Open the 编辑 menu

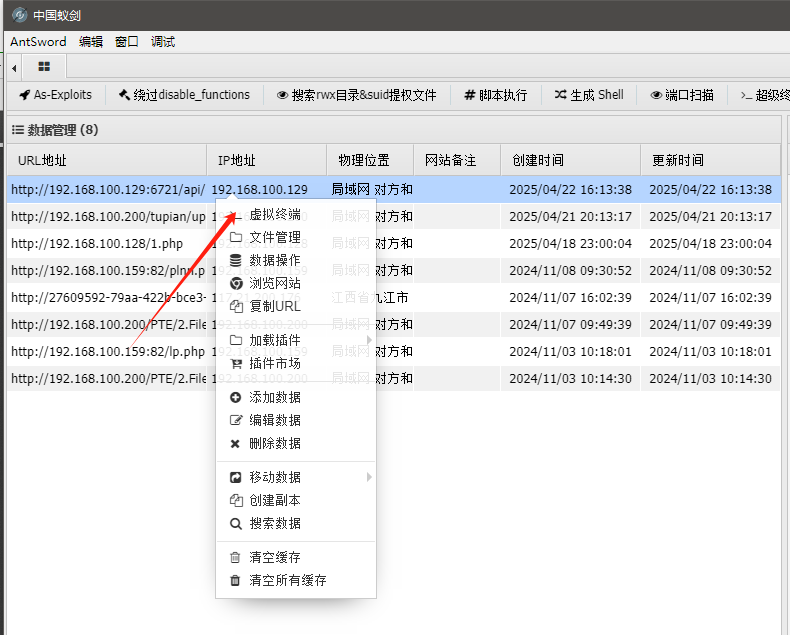91,42
